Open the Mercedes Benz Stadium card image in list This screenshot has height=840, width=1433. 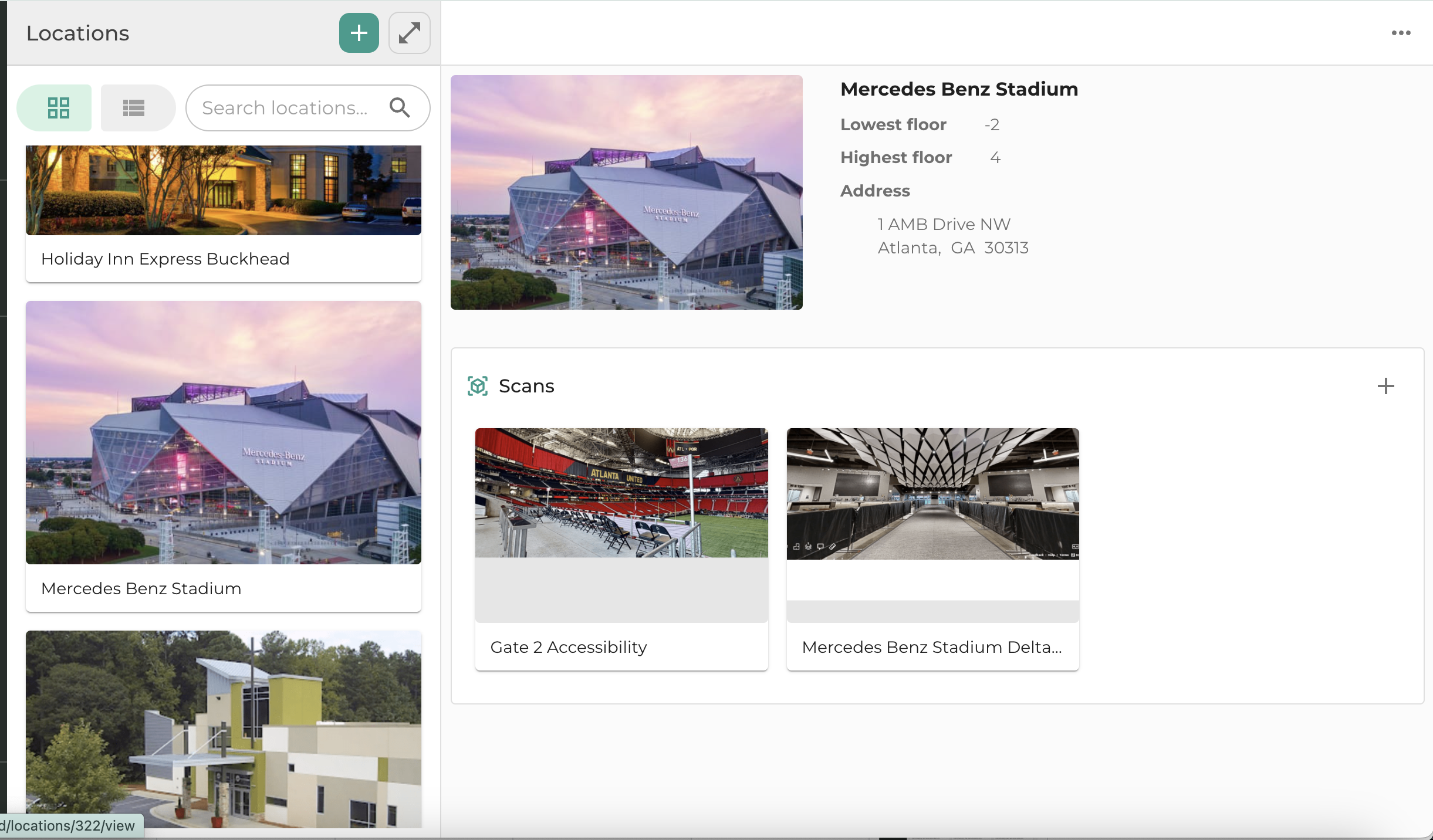click(224, 433)
